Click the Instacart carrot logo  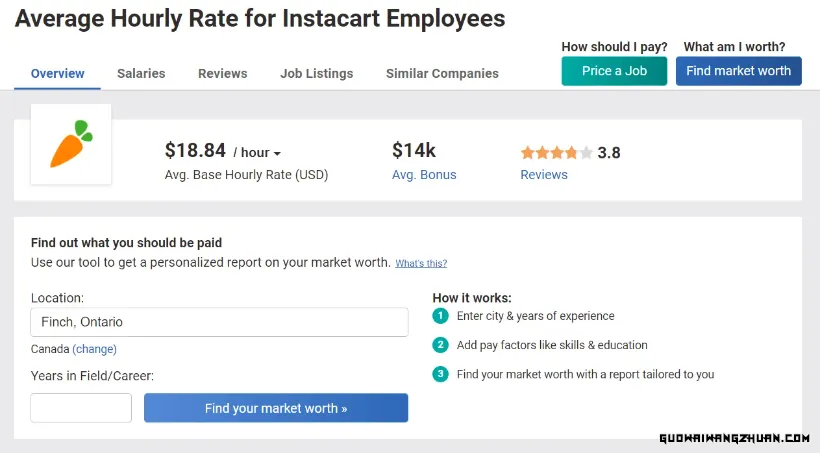point(71,144)
